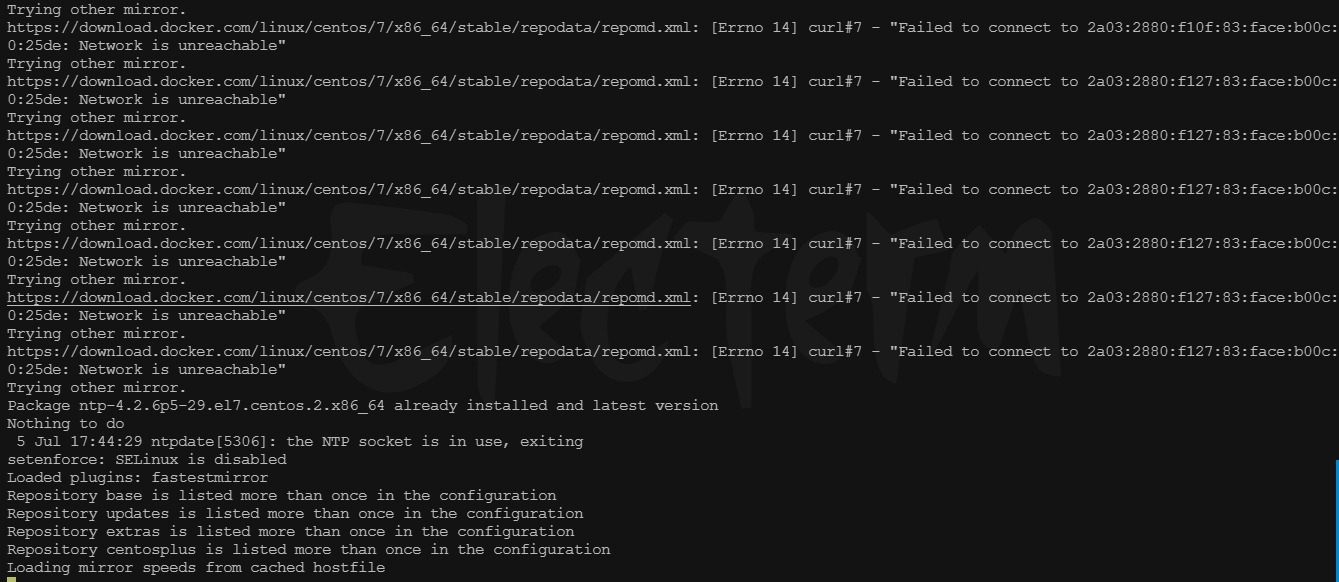Image resolution: width=1339 pixels, height=582 pixels.
Task: Click 'Repository base is listed more than once'
Action: [282, 495]
